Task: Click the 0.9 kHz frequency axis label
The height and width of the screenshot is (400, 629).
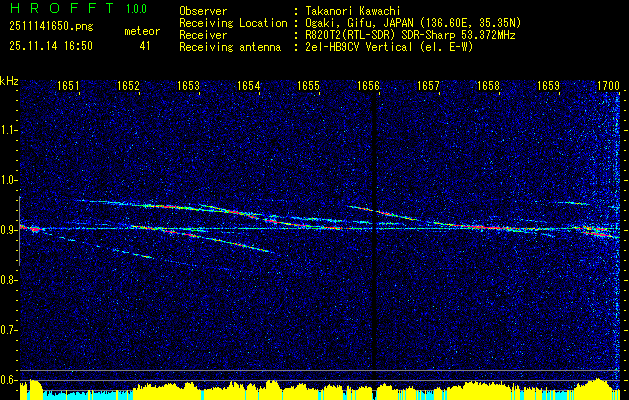Action: tap(9, 230)
